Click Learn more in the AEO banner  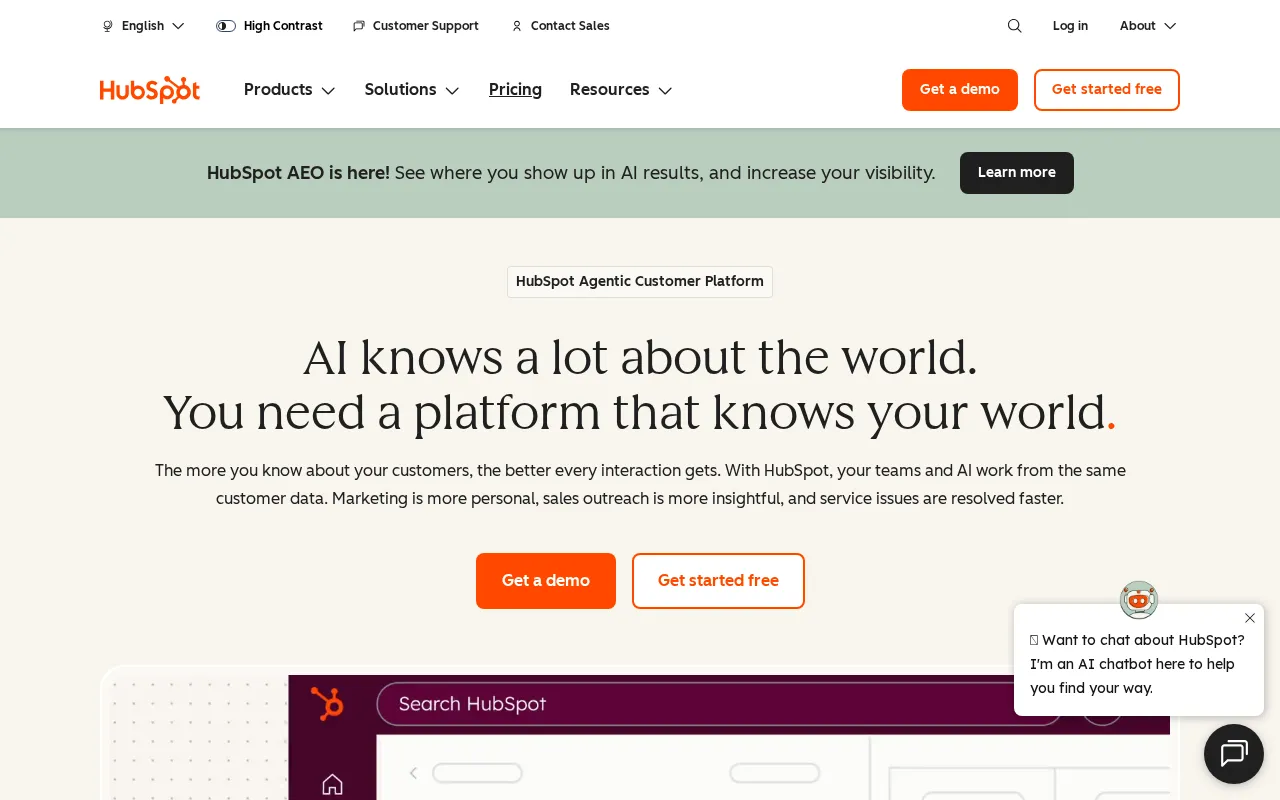click(1017, 173)
